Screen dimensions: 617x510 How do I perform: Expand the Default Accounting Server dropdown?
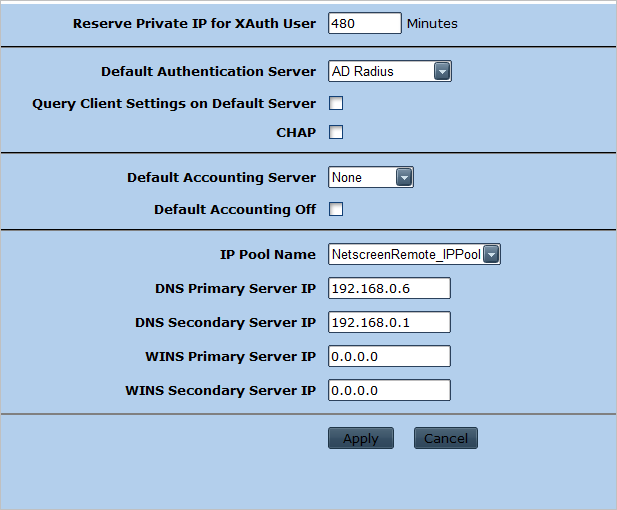coord(370,178)
